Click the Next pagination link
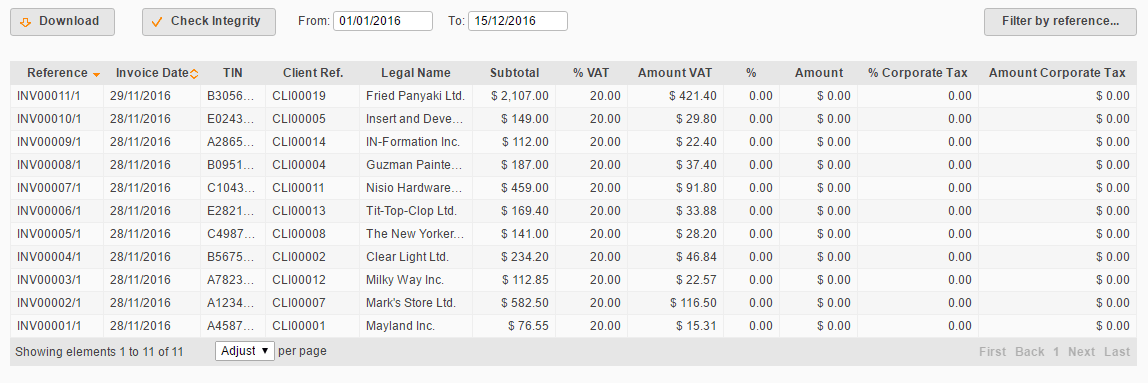 [x=1081, y=352]
